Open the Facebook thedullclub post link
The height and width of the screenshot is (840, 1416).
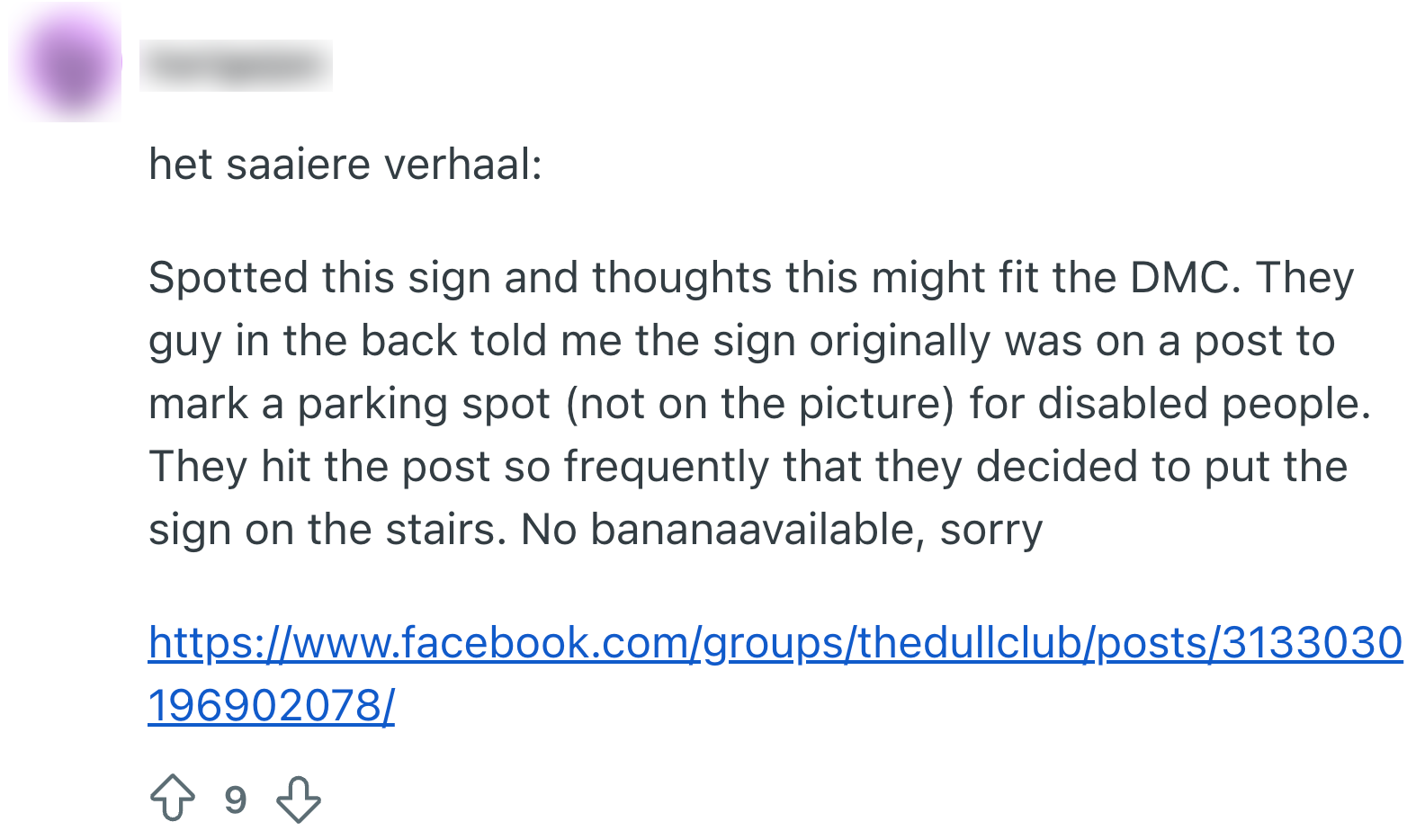pos(775,643)
